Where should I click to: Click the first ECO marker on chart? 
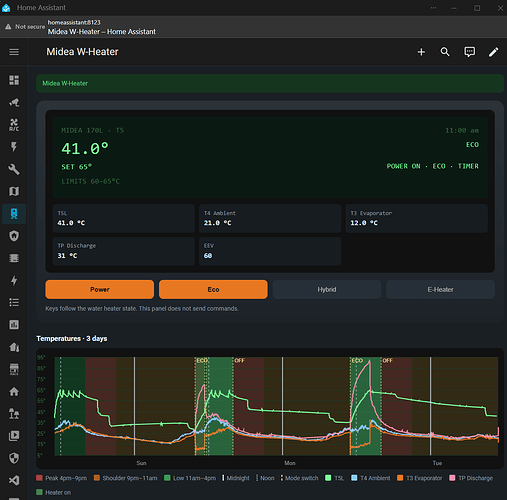click(202, 361)
